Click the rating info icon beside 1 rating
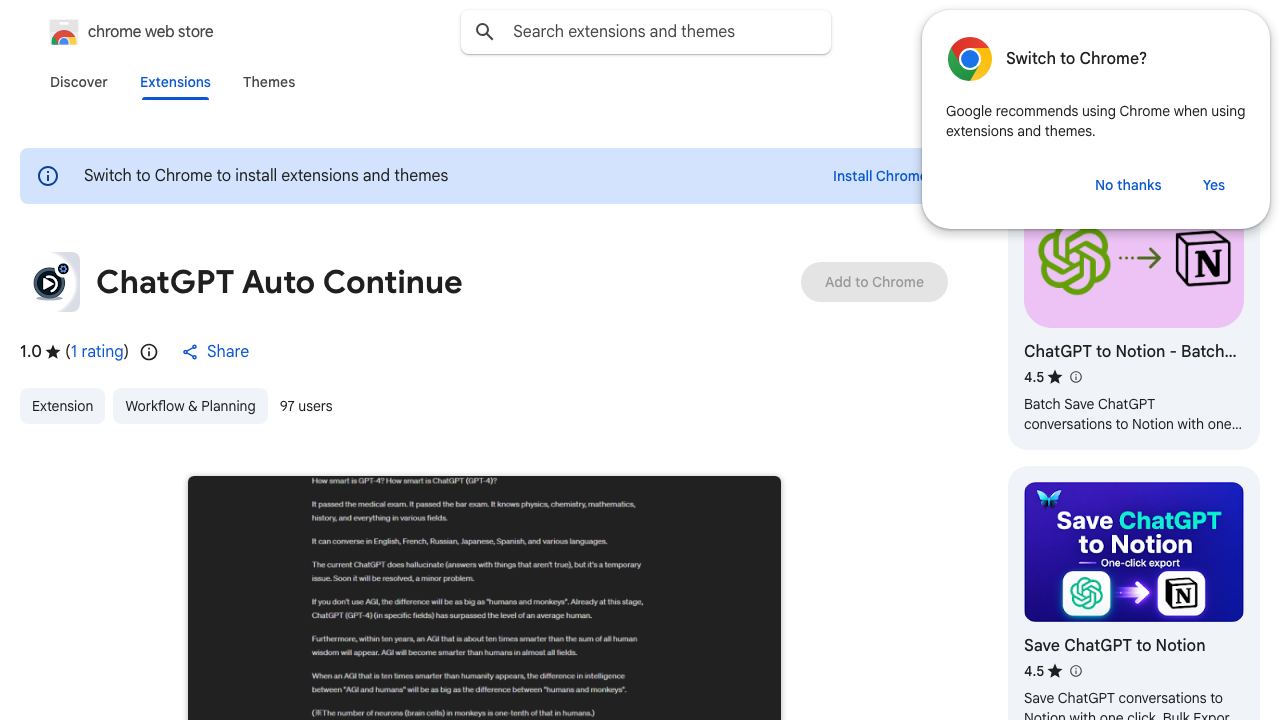Viewport: 1280px width, 720px height. (149, 352)
